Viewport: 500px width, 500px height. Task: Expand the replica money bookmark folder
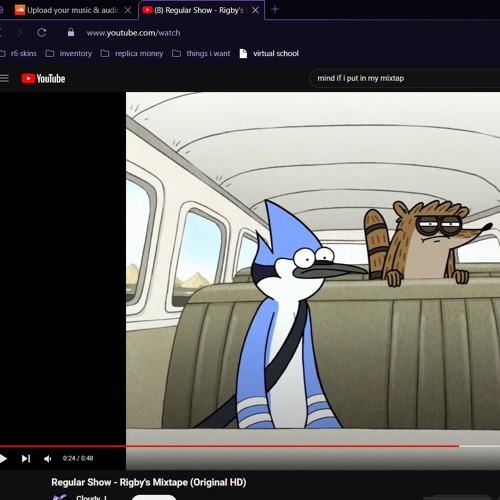click(132, 53)
